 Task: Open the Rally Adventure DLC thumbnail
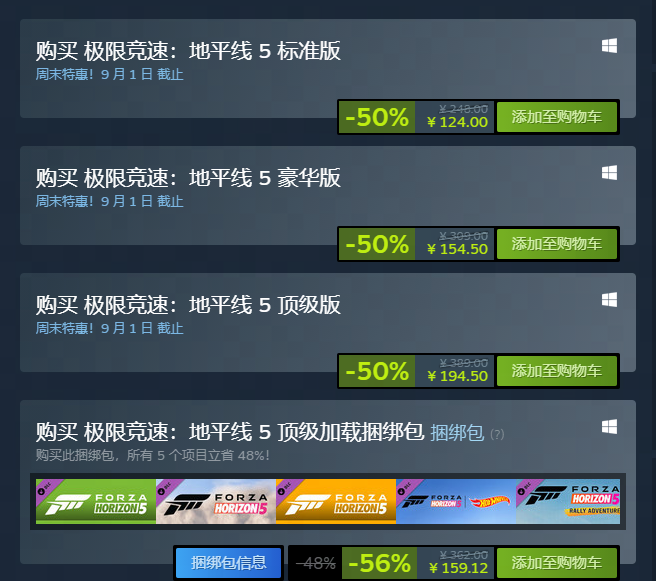[x=568, y=502]
